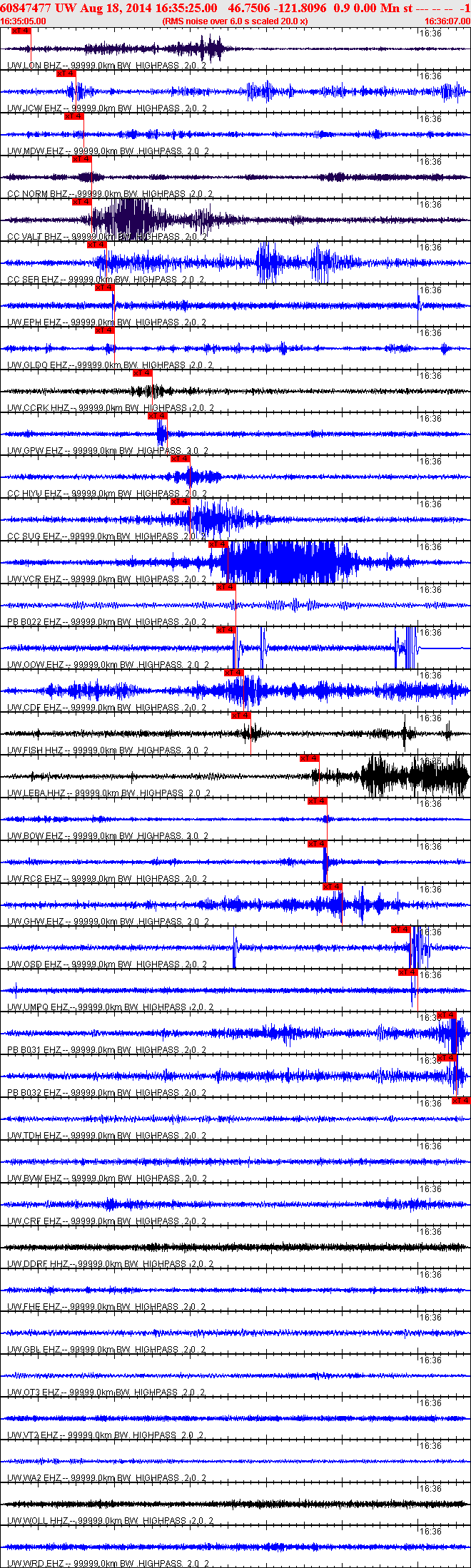Select the UW.JCW EHZ station label
This screenshot has height=1568, width=471.
[34, 108]
